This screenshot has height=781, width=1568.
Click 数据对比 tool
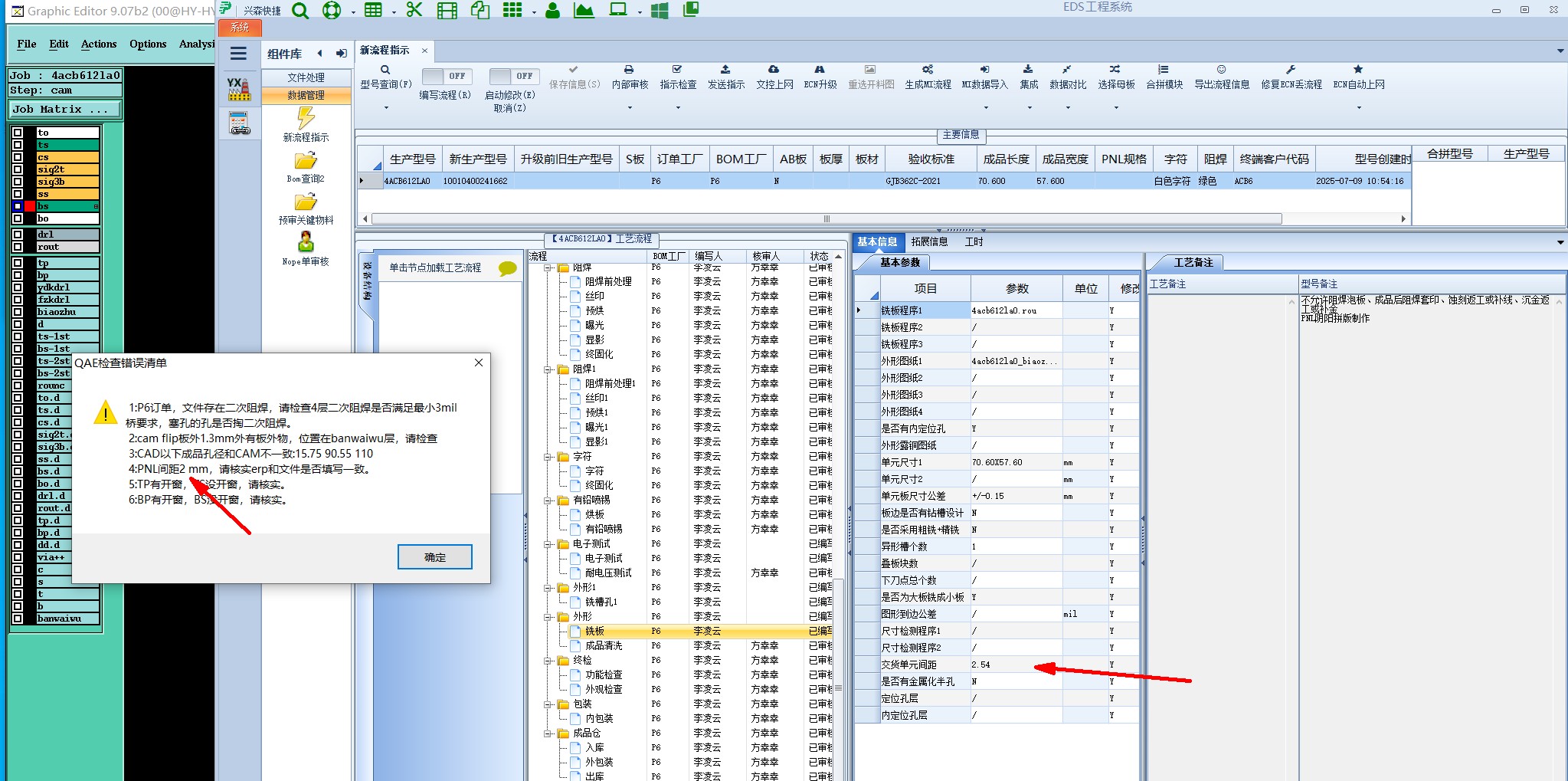[1068, 77]
